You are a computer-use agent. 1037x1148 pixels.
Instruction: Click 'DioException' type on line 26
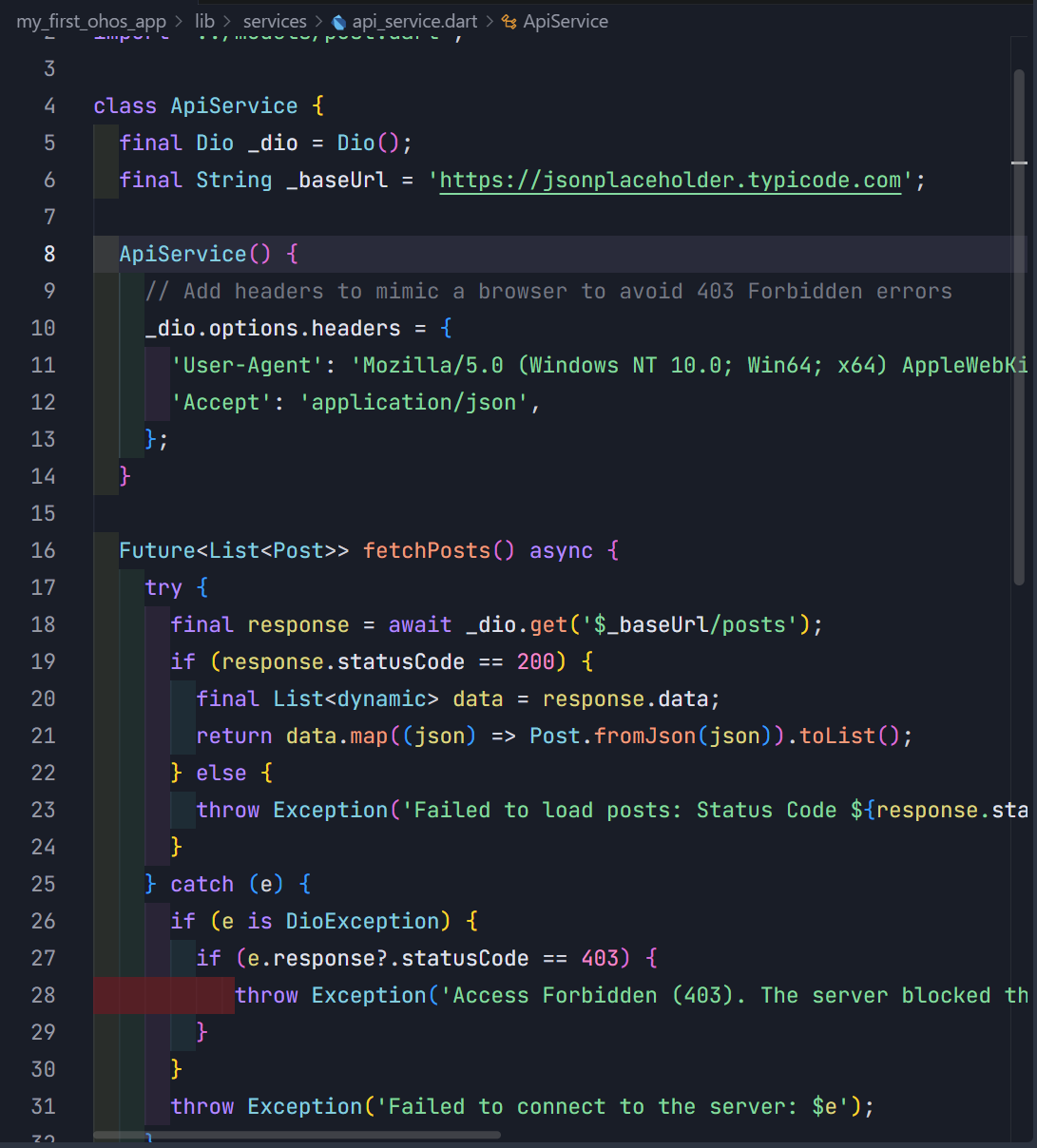tap(362, 921)
